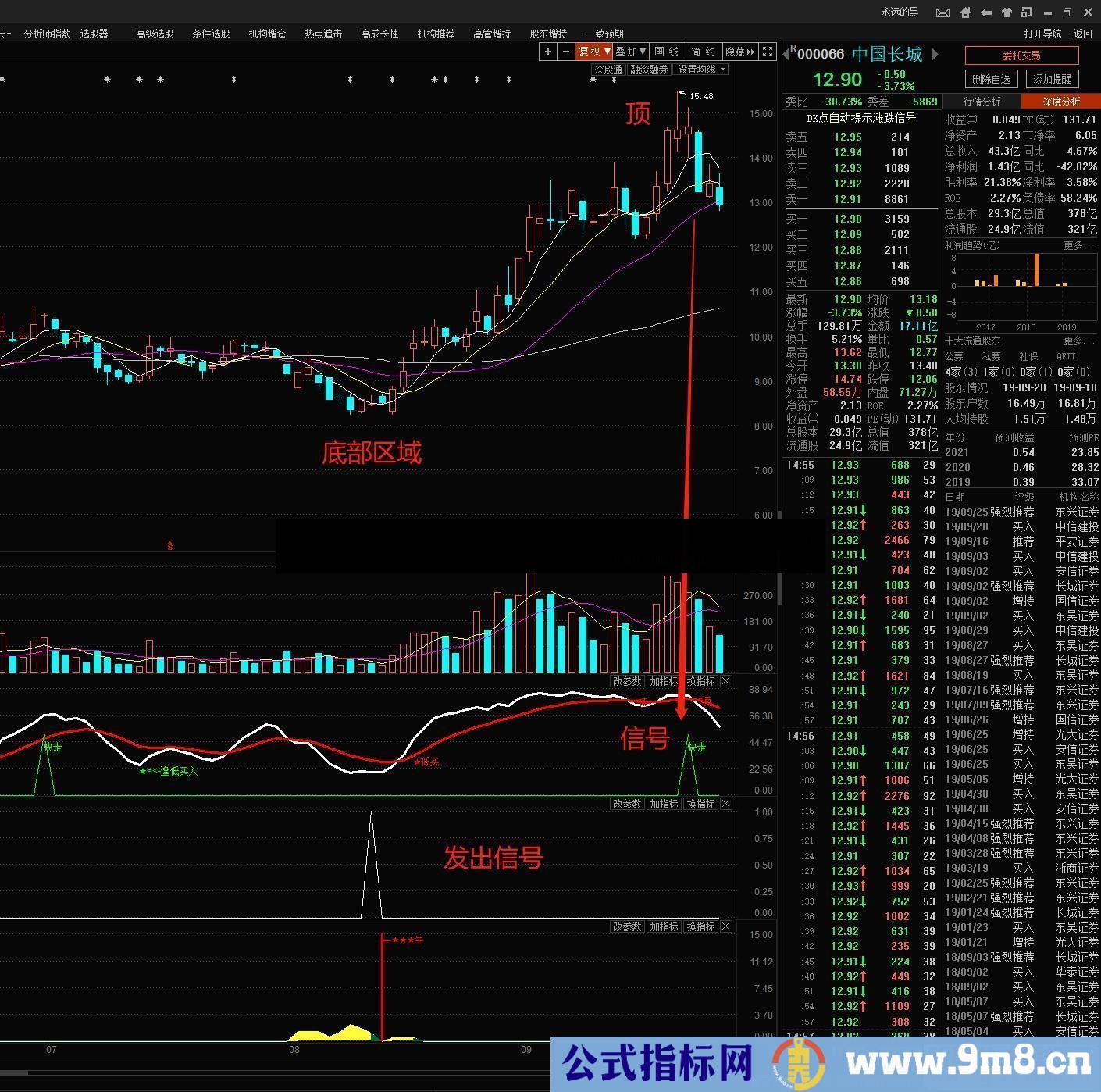Image resolution: width=1101 pixels, height=1092 pixels.
Task: Open the mail envelope icon in title bar
Action: (x=942, y=12)
